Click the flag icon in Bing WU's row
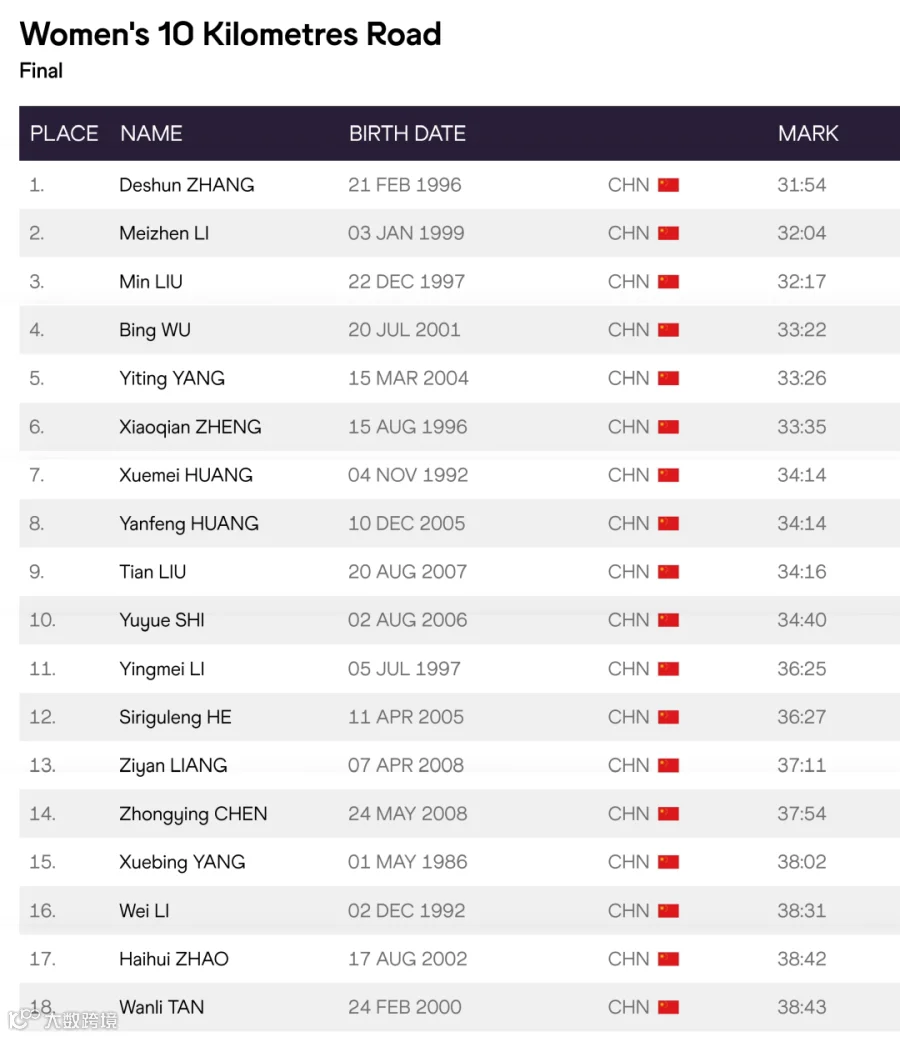This screenshot has height=1037, width=900. [669, 330]
